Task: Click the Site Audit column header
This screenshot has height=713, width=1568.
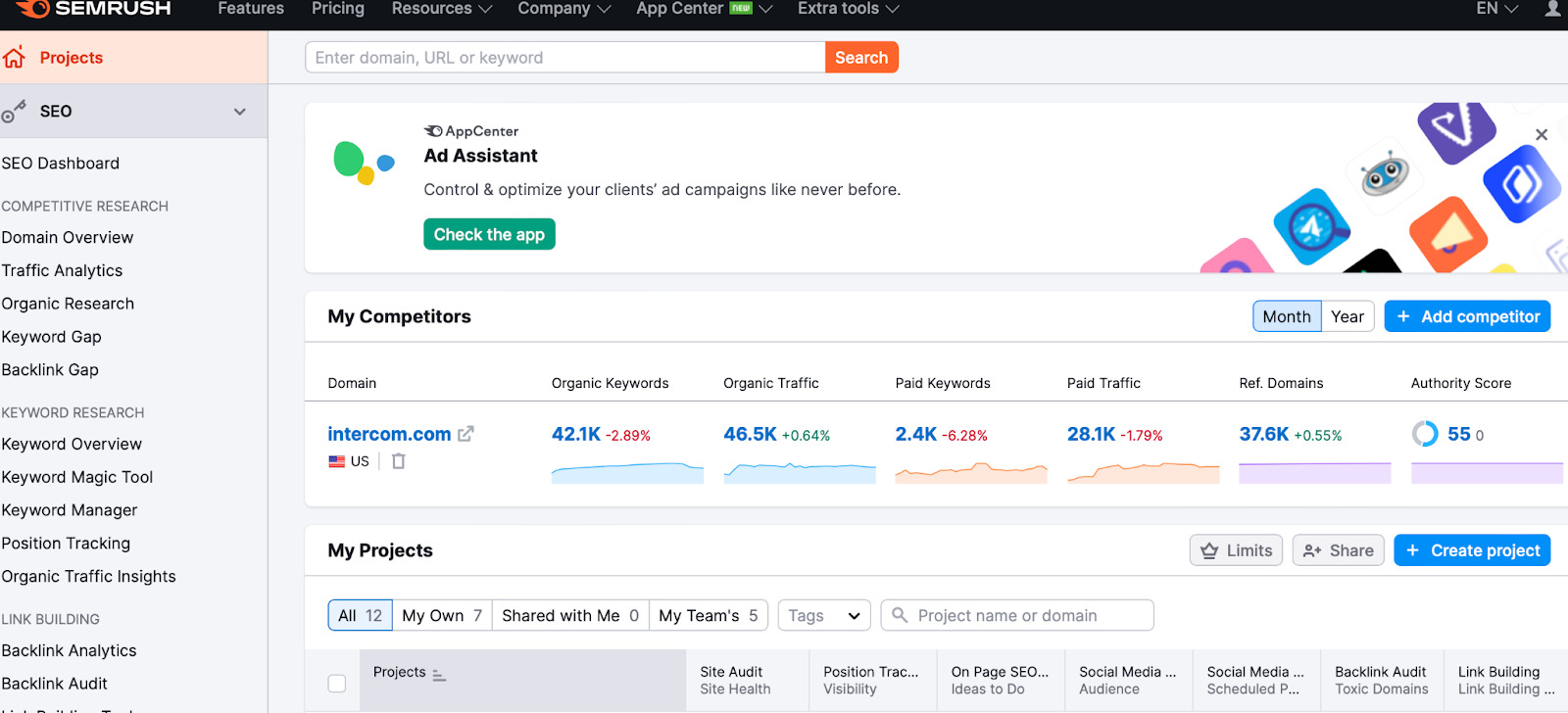Action: point(748,680)
